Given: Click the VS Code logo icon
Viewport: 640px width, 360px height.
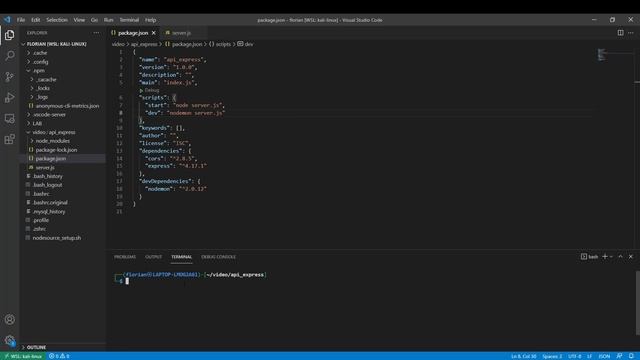Looking at the screenshot, I should (x=7, y=20).
